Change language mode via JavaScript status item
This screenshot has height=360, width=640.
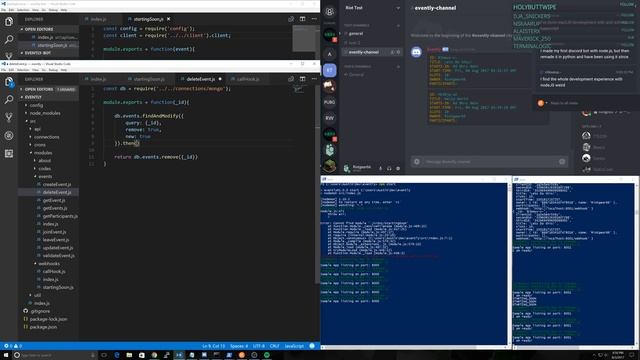(294, 346)
